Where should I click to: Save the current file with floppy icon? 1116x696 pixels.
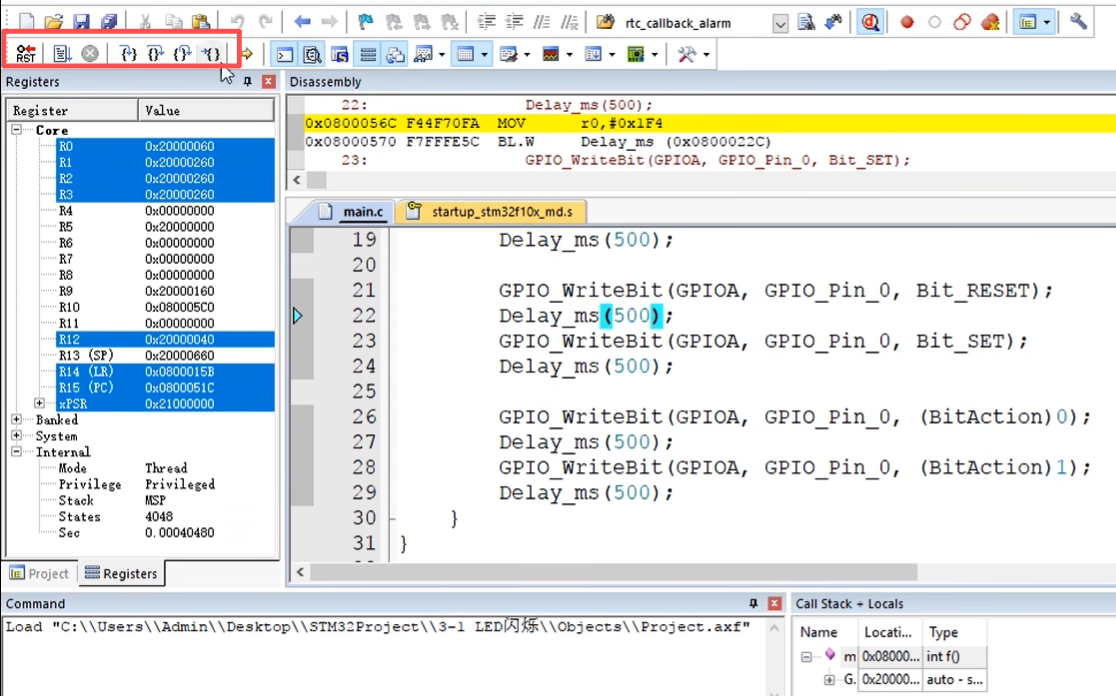[82, 22]
